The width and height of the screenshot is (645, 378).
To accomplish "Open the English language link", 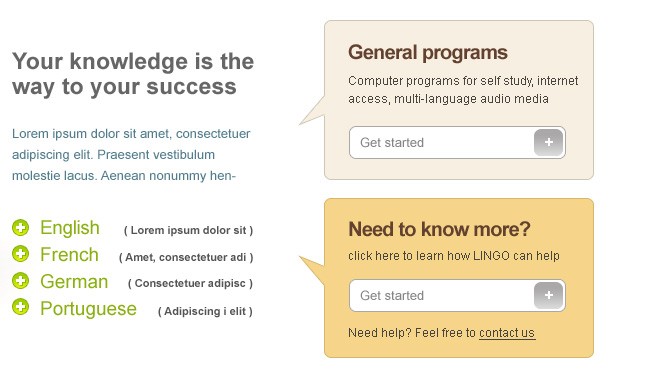I will tap(70, 228).
